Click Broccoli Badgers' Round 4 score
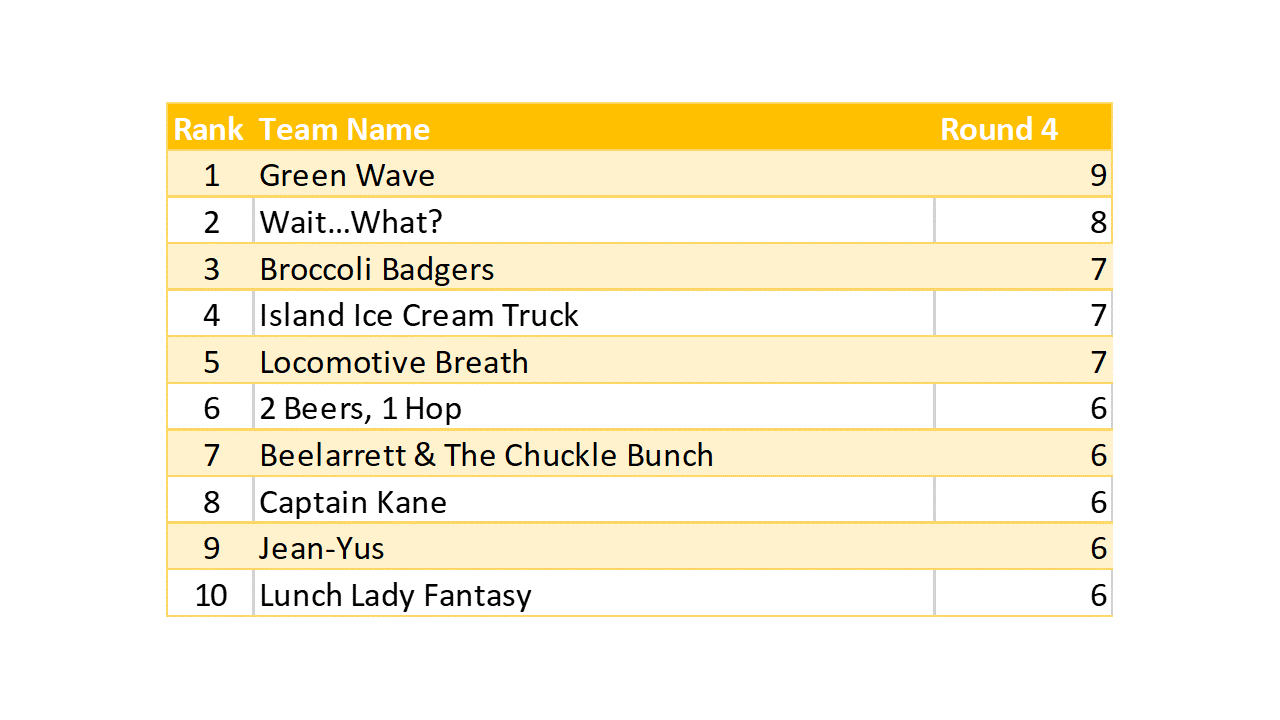The height and width of the screenshot is (720, 1280). click(1098, 269)
